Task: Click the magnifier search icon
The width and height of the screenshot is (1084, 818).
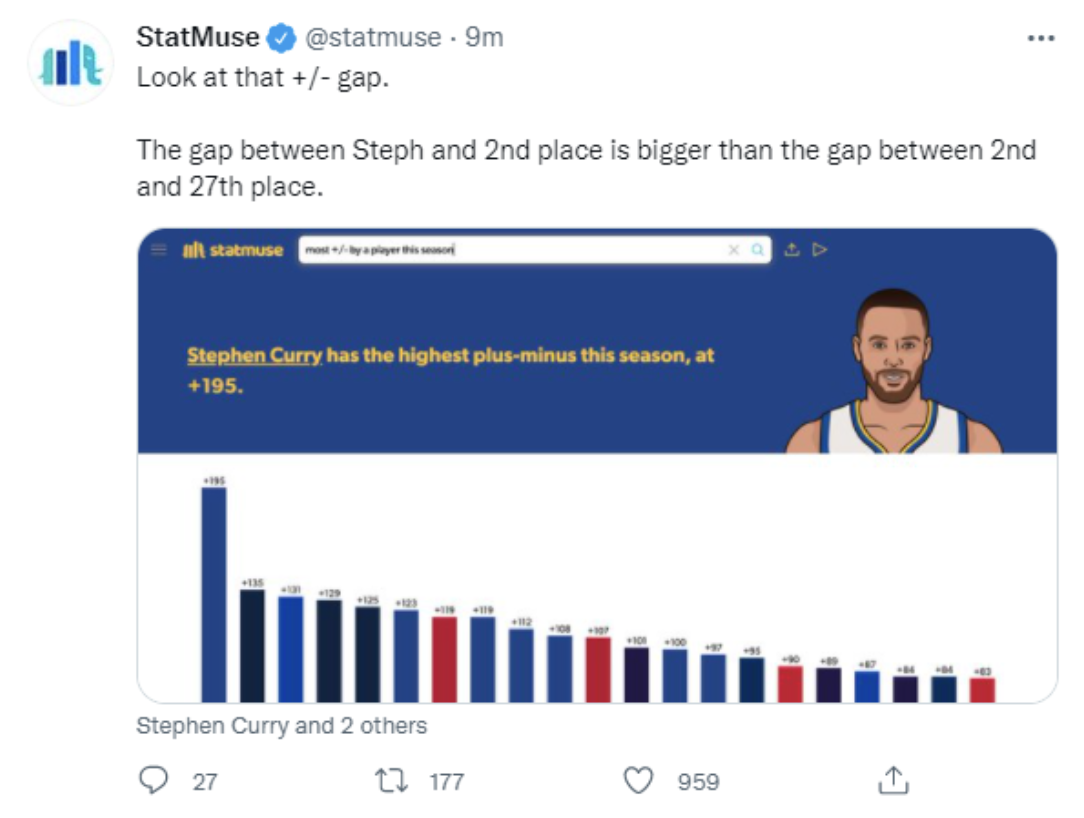Action: tap(757, 250)
